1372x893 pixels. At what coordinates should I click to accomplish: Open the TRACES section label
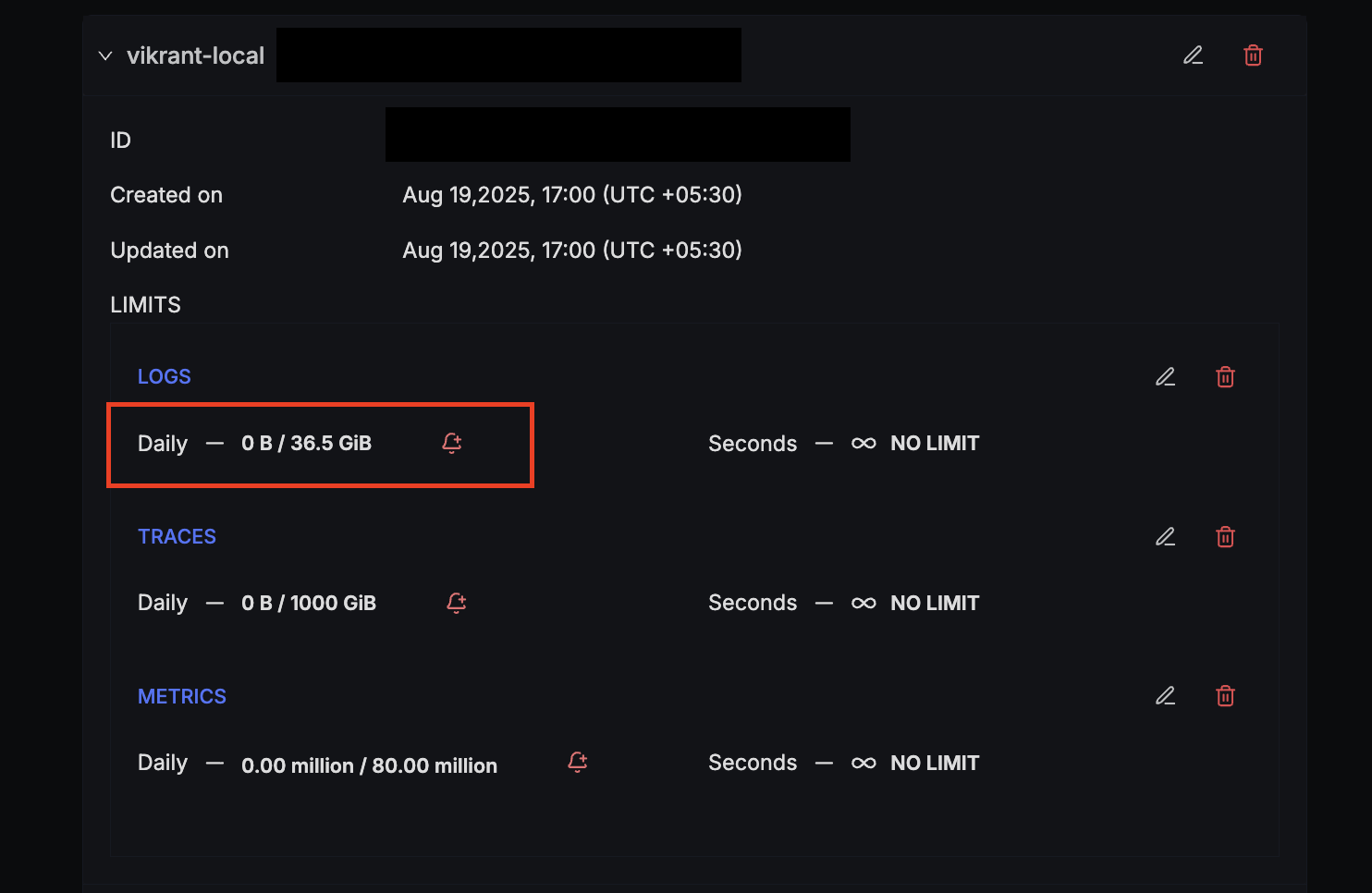tap(177, 536)
